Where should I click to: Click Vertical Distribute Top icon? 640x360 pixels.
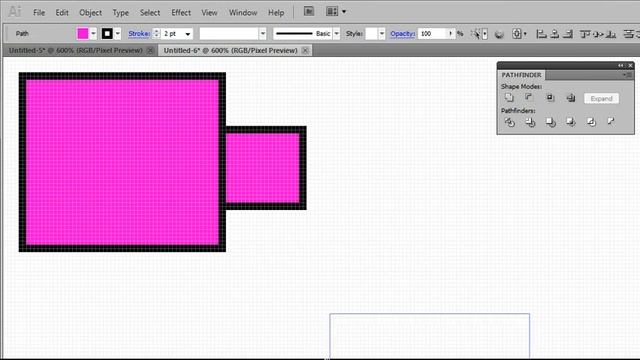(x=629, y=34)
